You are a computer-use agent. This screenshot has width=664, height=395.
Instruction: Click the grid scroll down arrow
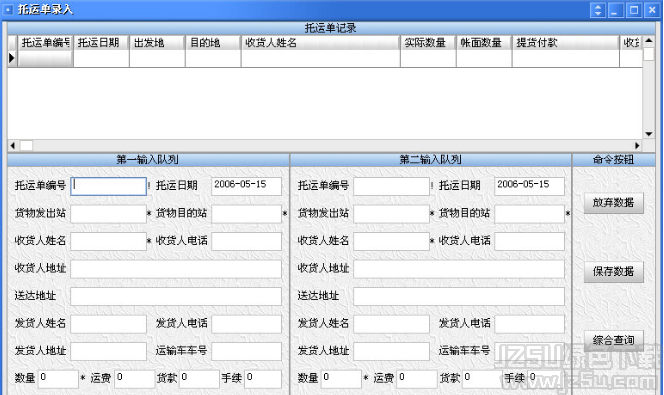tap(648, 134)
